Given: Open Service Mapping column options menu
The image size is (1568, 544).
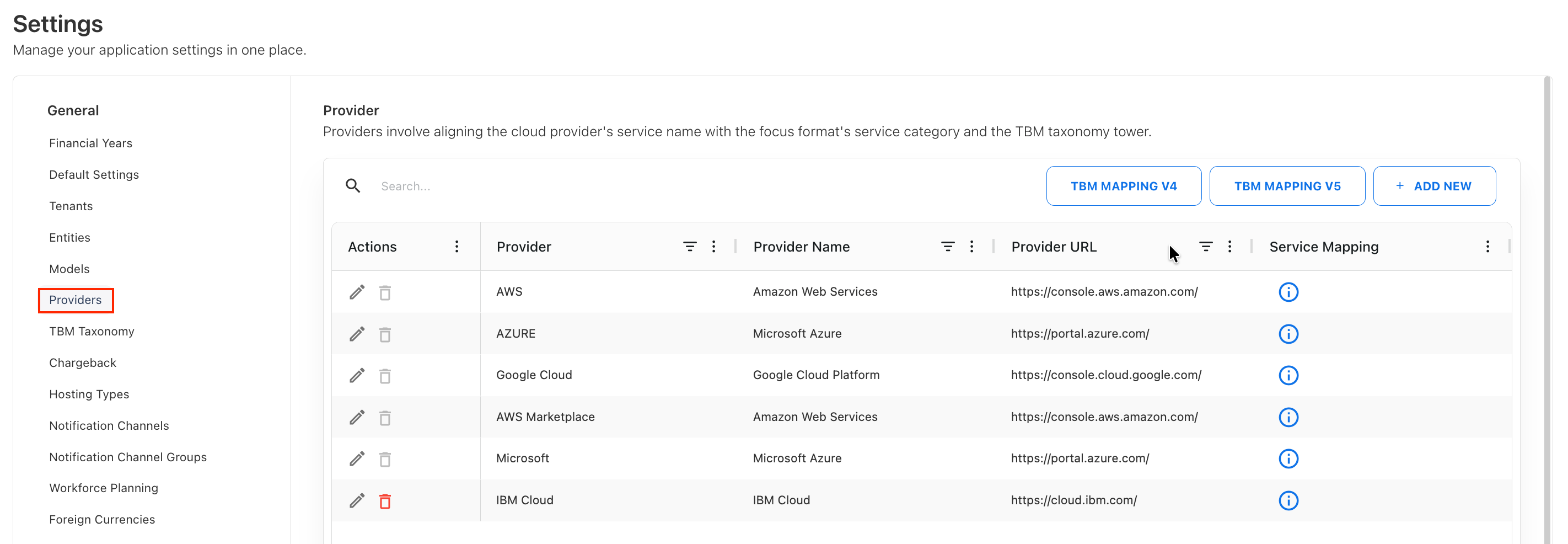Looking at the screenshot, I should (x=1488, y=247).
